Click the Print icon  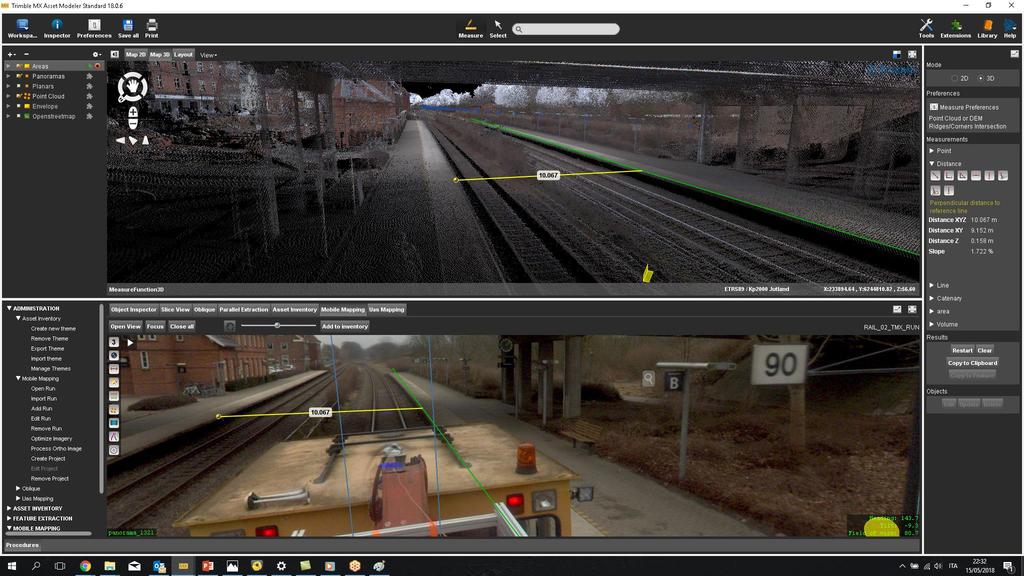pos(152,28)
